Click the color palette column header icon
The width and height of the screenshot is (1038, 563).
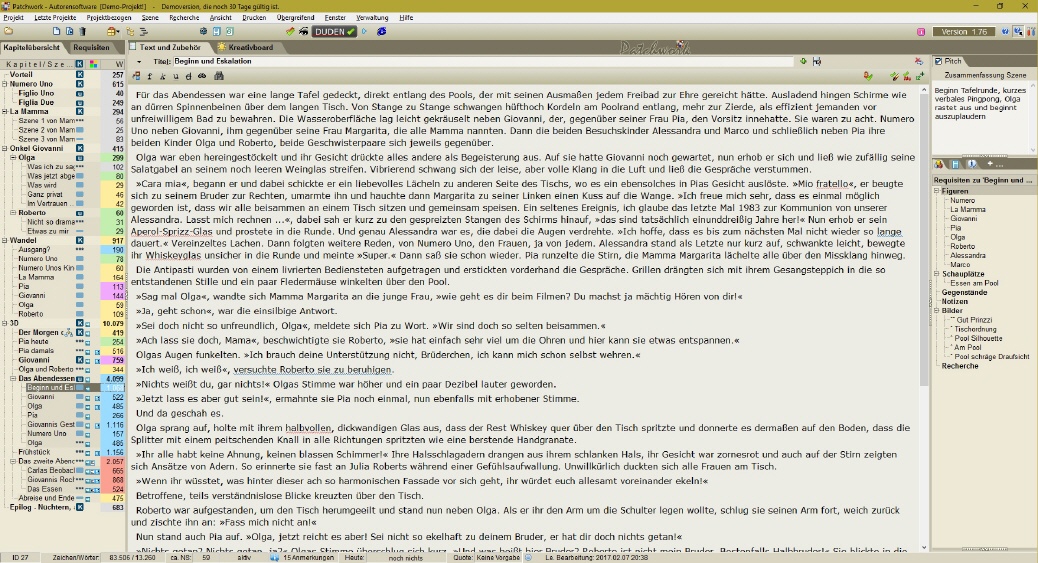(x=94, y=64)
